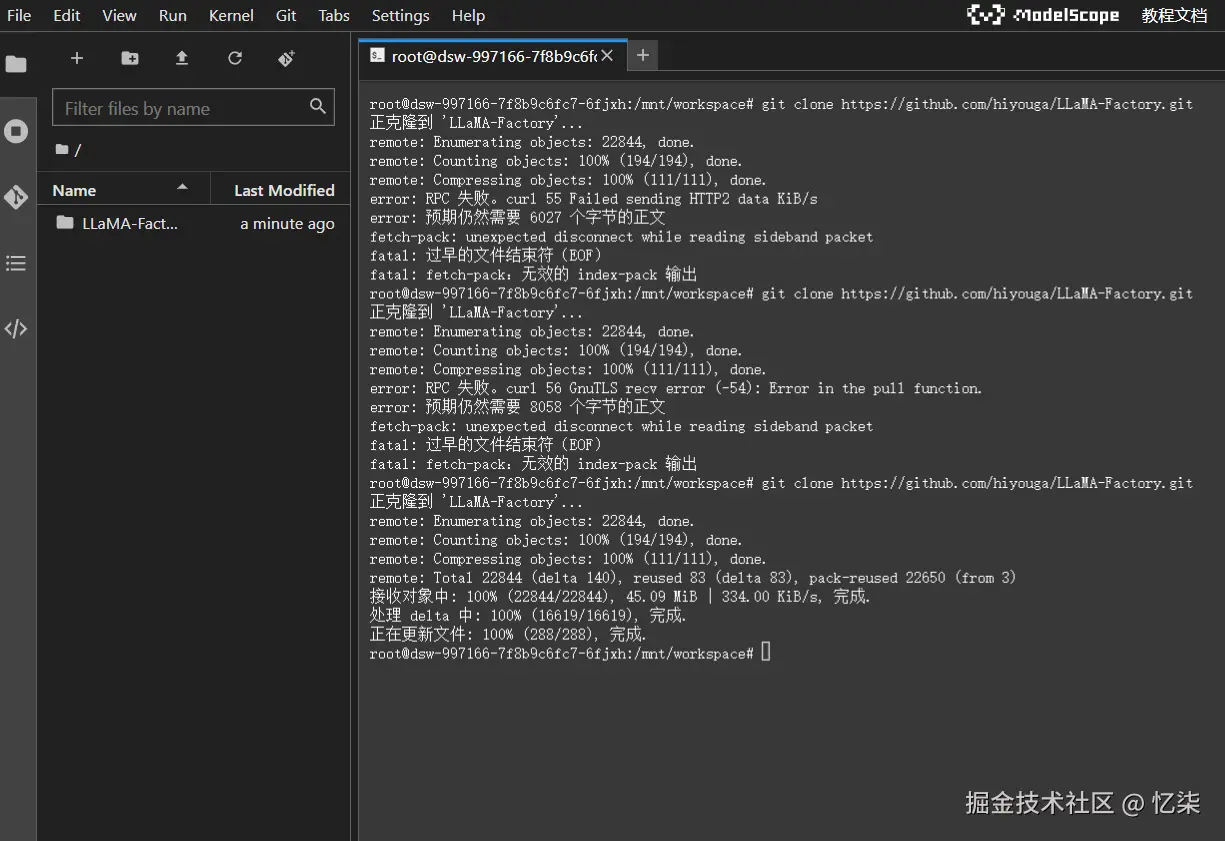Viewport: 1225px width, 841px height.
Task: Open the Edit menu
Action: click(67, 15)
